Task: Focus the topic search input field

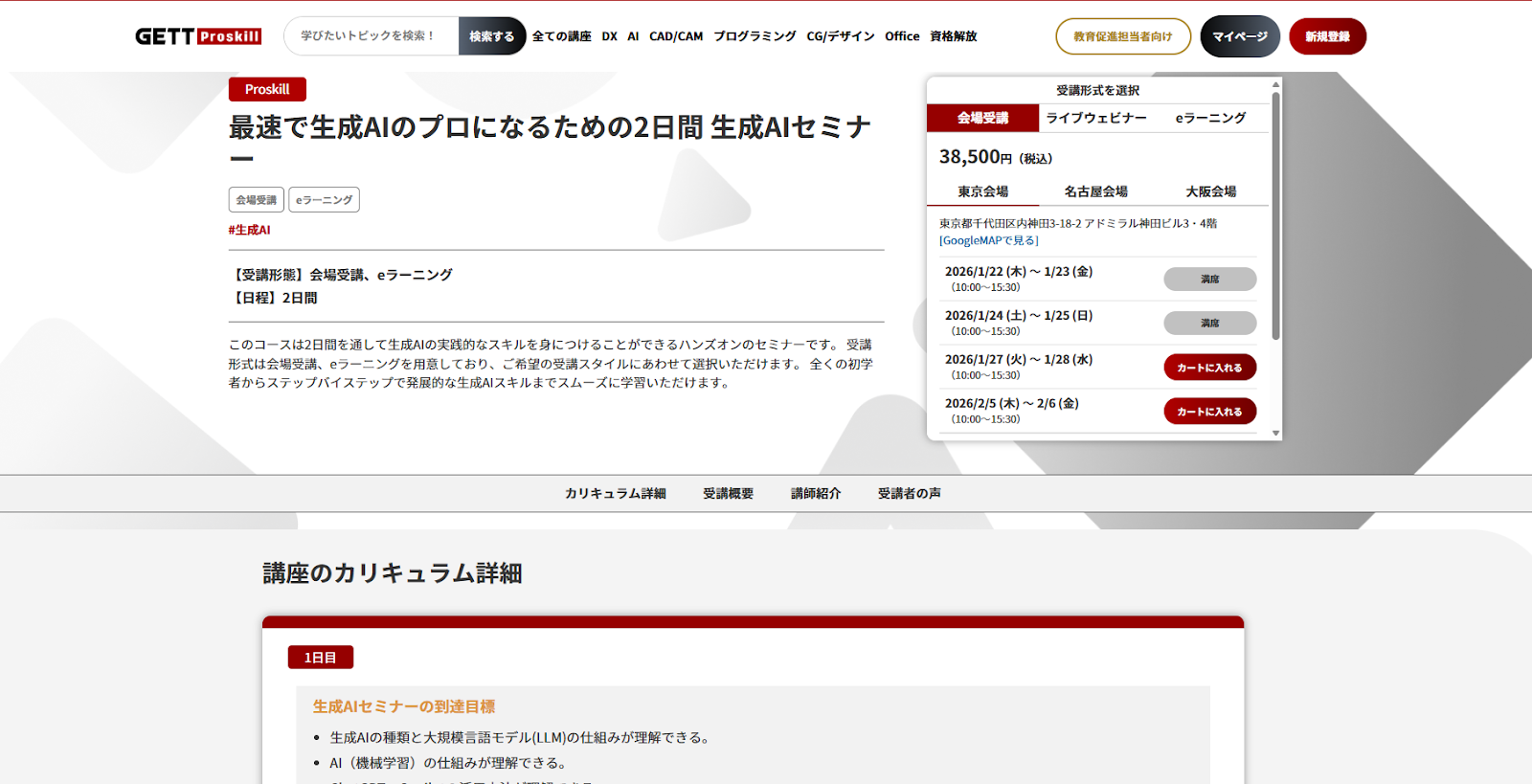Action: pyautogui.click(x=372, y=36)
